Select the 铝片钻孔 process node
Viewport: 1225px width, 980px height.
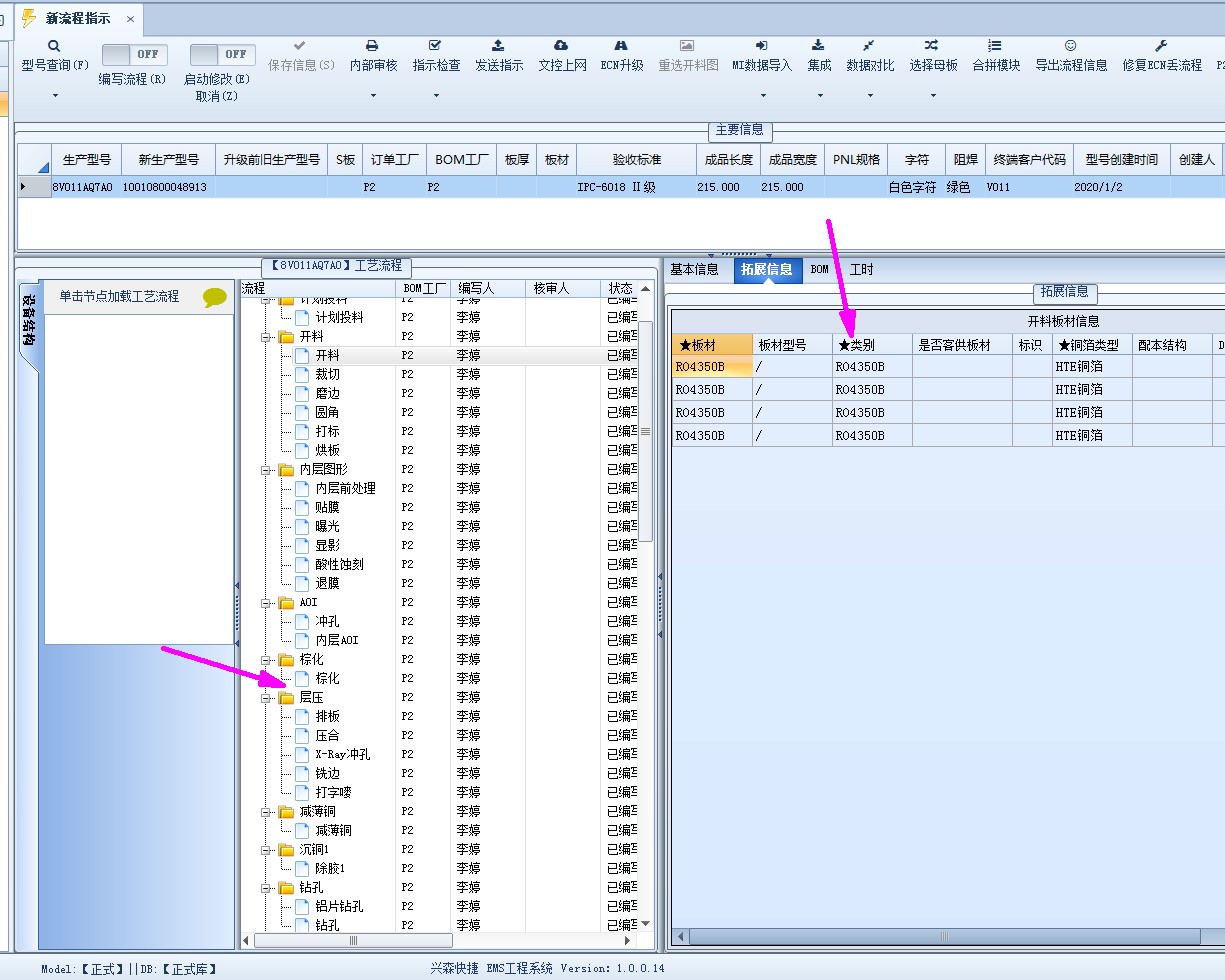click(x=339, y=907)
